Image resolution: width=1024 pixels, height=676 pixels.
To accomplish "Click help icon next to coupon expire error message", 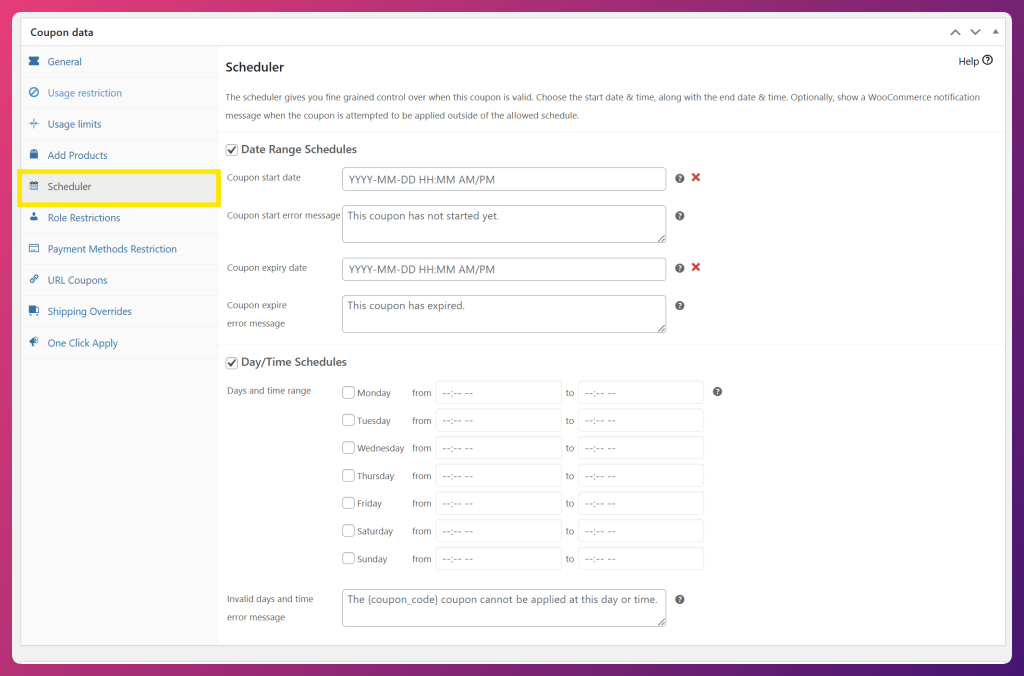I will pos(680,305).
